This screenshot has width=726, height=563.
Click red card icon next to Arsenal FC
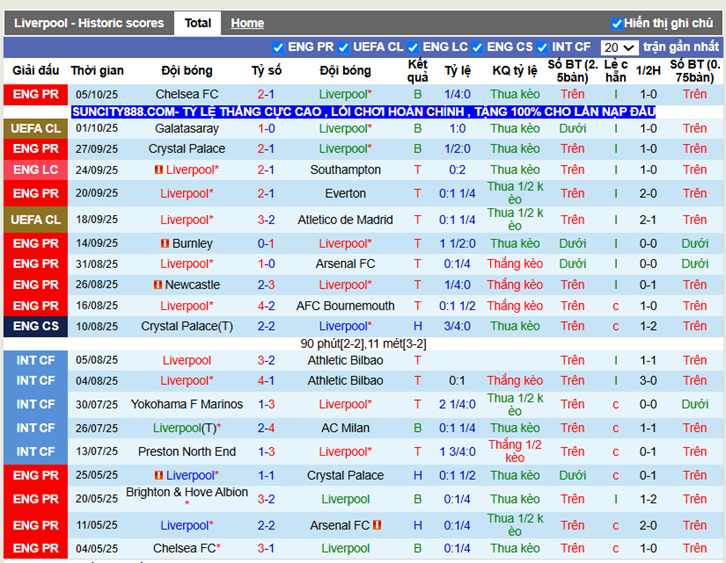tap(377, 525)
